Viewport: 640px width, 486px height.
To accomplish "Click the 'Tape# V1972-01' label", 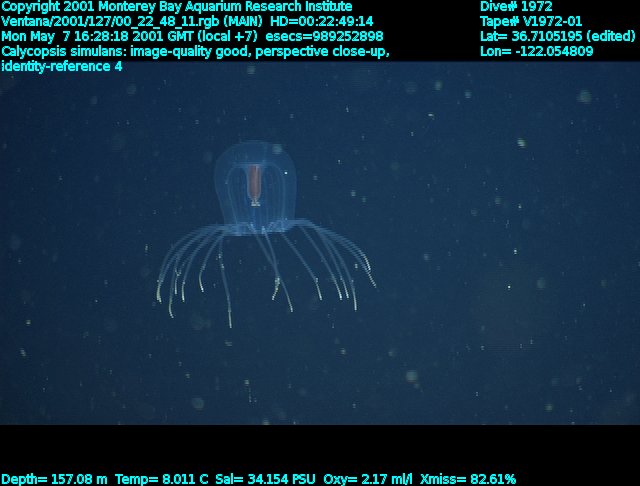I will point(531,22).
